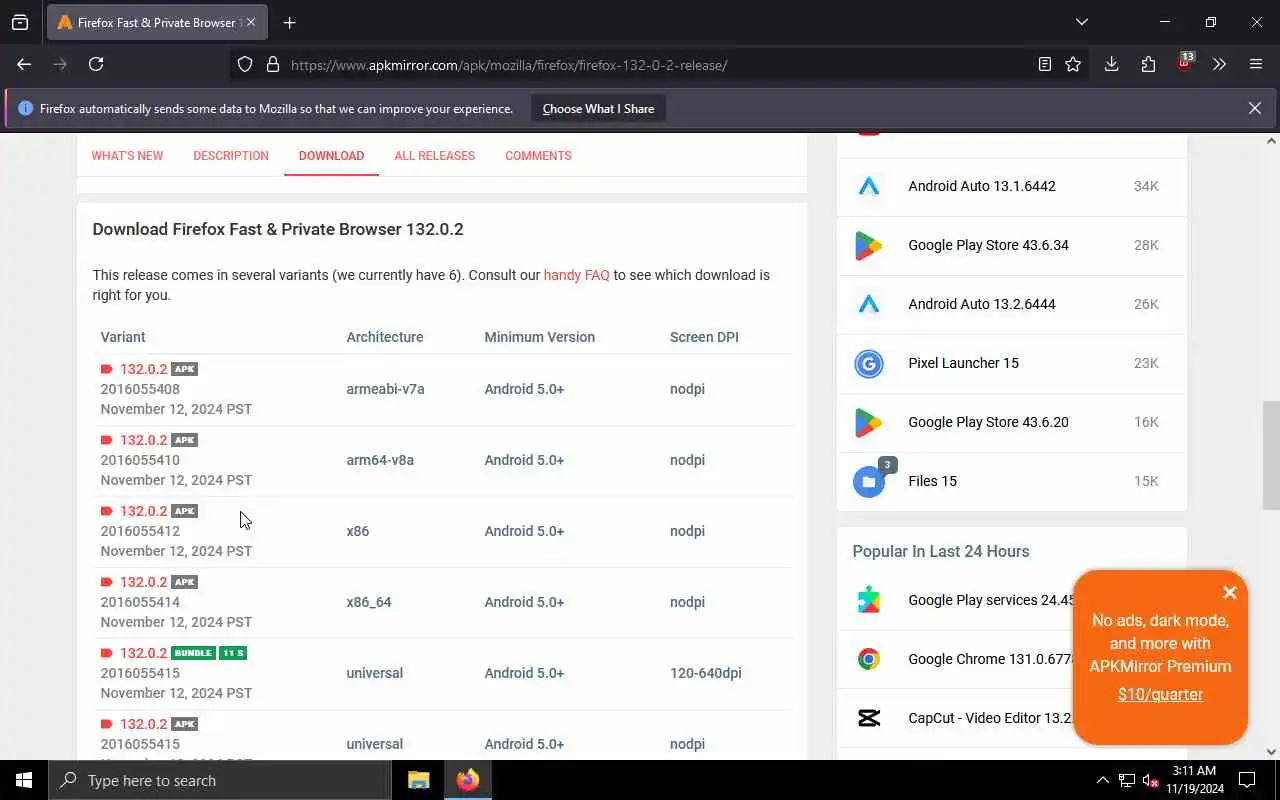
Task: Close the Firefox Fast & Private Browser tab
Action: (x=250, y=22)
